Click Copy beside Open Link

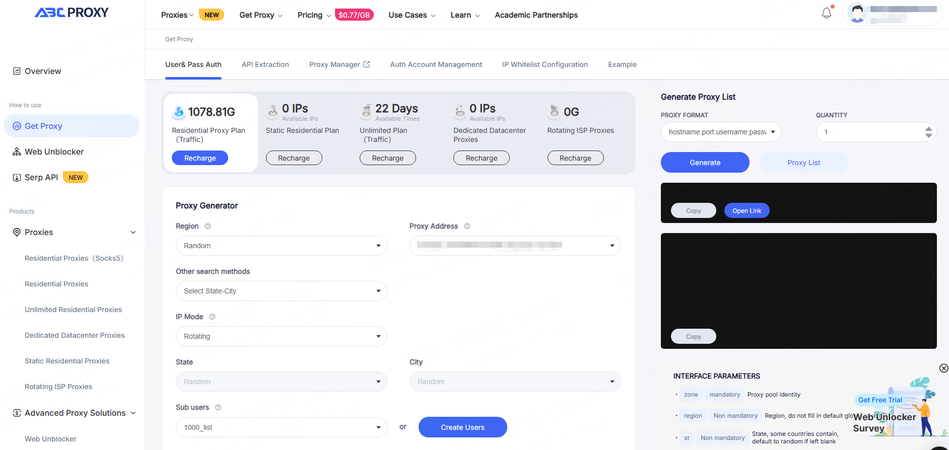pos(694,210)
